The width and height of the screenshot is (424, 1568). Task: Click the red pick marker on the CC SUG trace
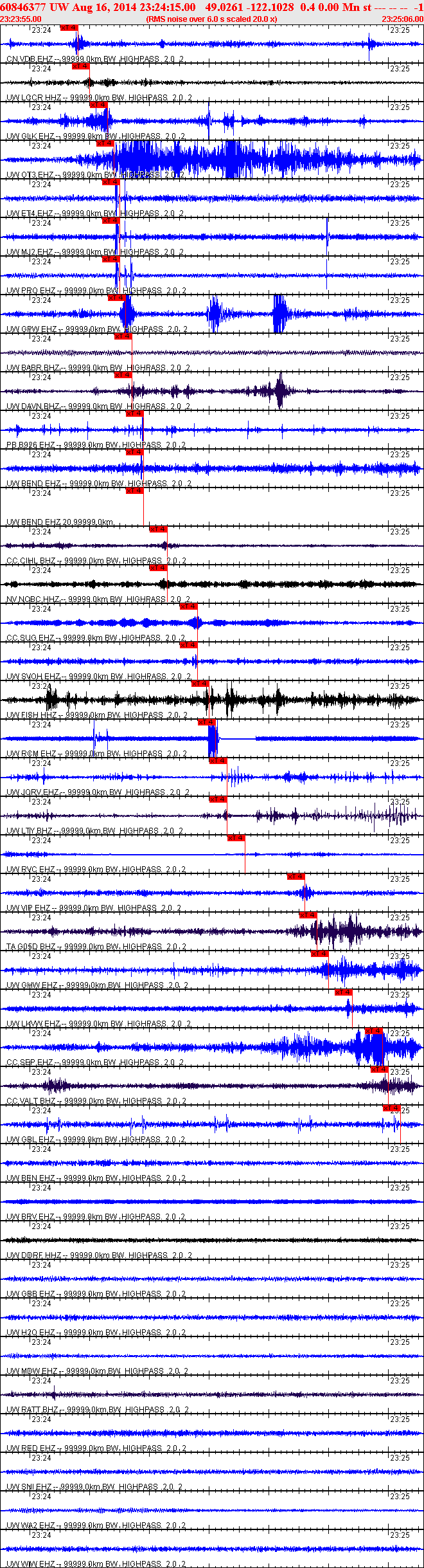coord(188,606)
